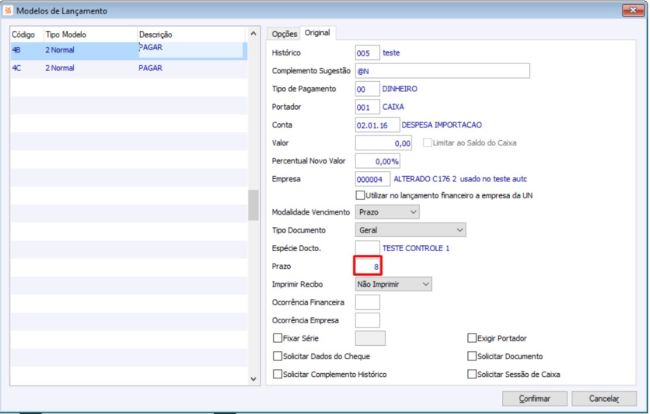650x414 pixels.
Task: Toggle Solicitar Complemento Histórico checkbox
Action: click(277, 374)
